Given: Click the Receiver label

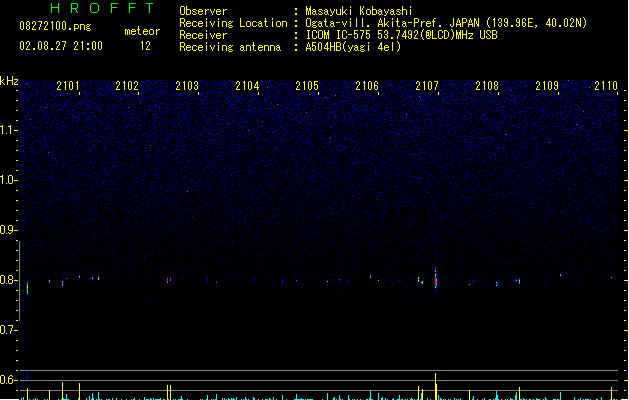Looking at the screenshot, I should click(x=203, y=35).
